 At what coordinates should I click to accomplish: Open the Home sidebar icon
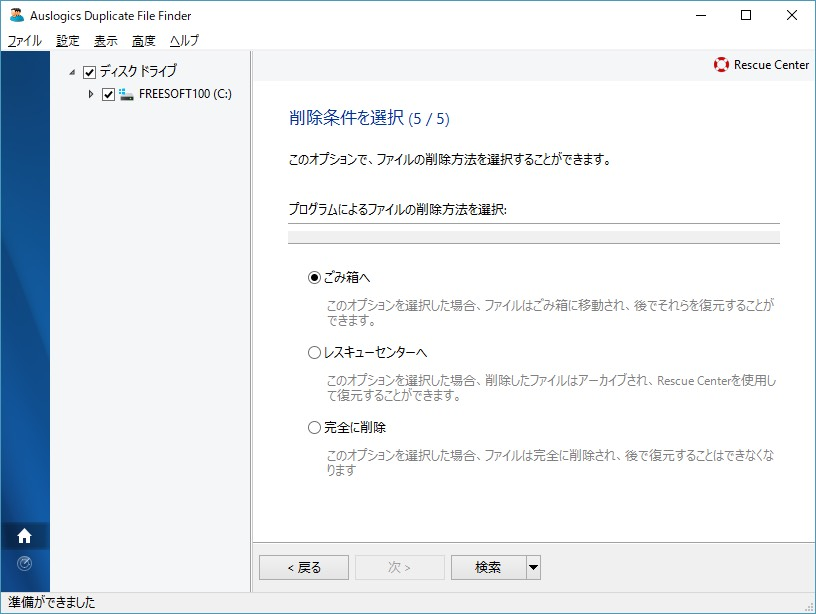click(x=24, y=536)
